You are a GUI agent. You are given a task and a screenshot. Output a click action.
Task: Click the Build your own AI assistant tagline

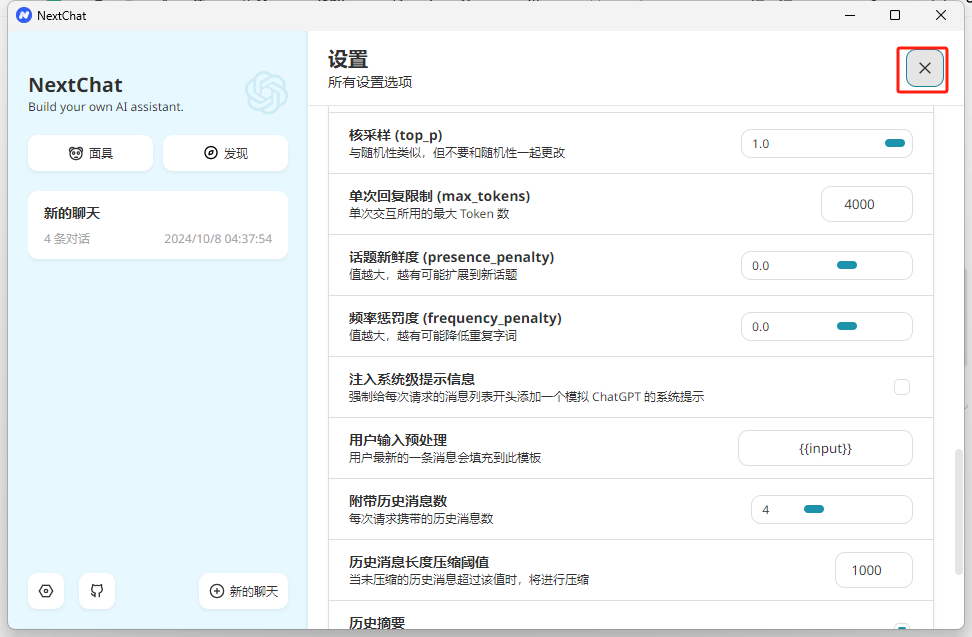tap(106, 107)
